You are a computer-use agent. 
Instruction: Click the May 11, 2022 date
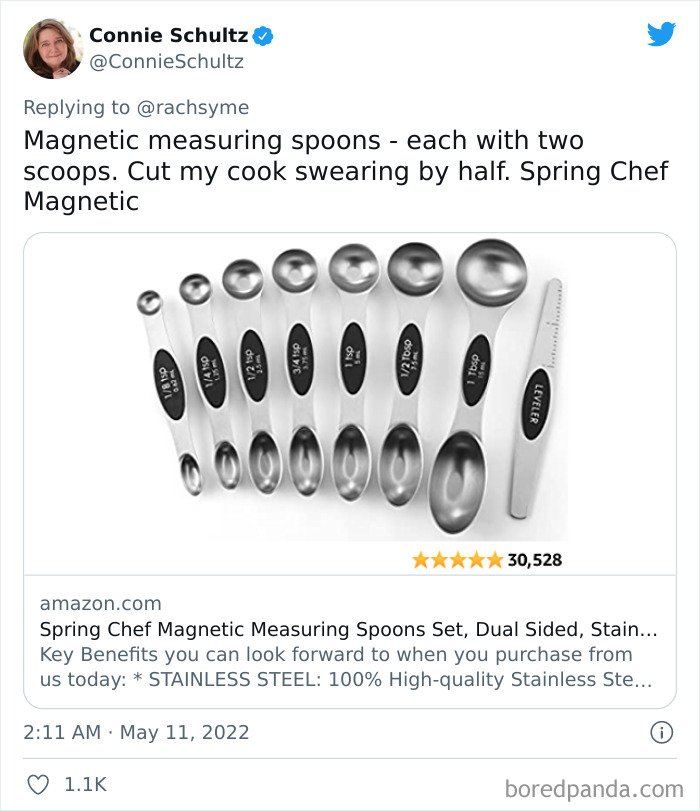(185, 733)
